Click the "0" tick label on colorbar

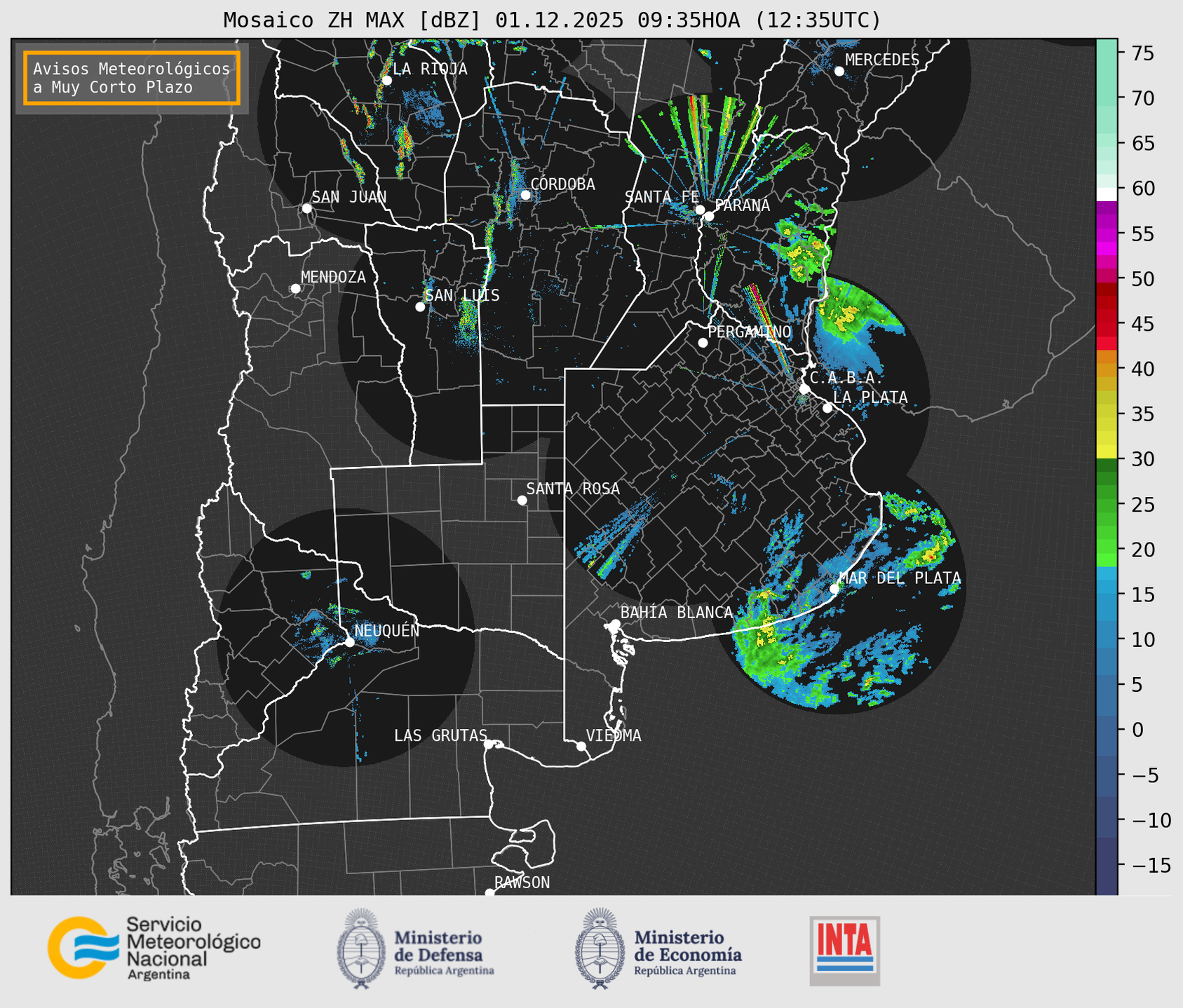(1137, 730)
